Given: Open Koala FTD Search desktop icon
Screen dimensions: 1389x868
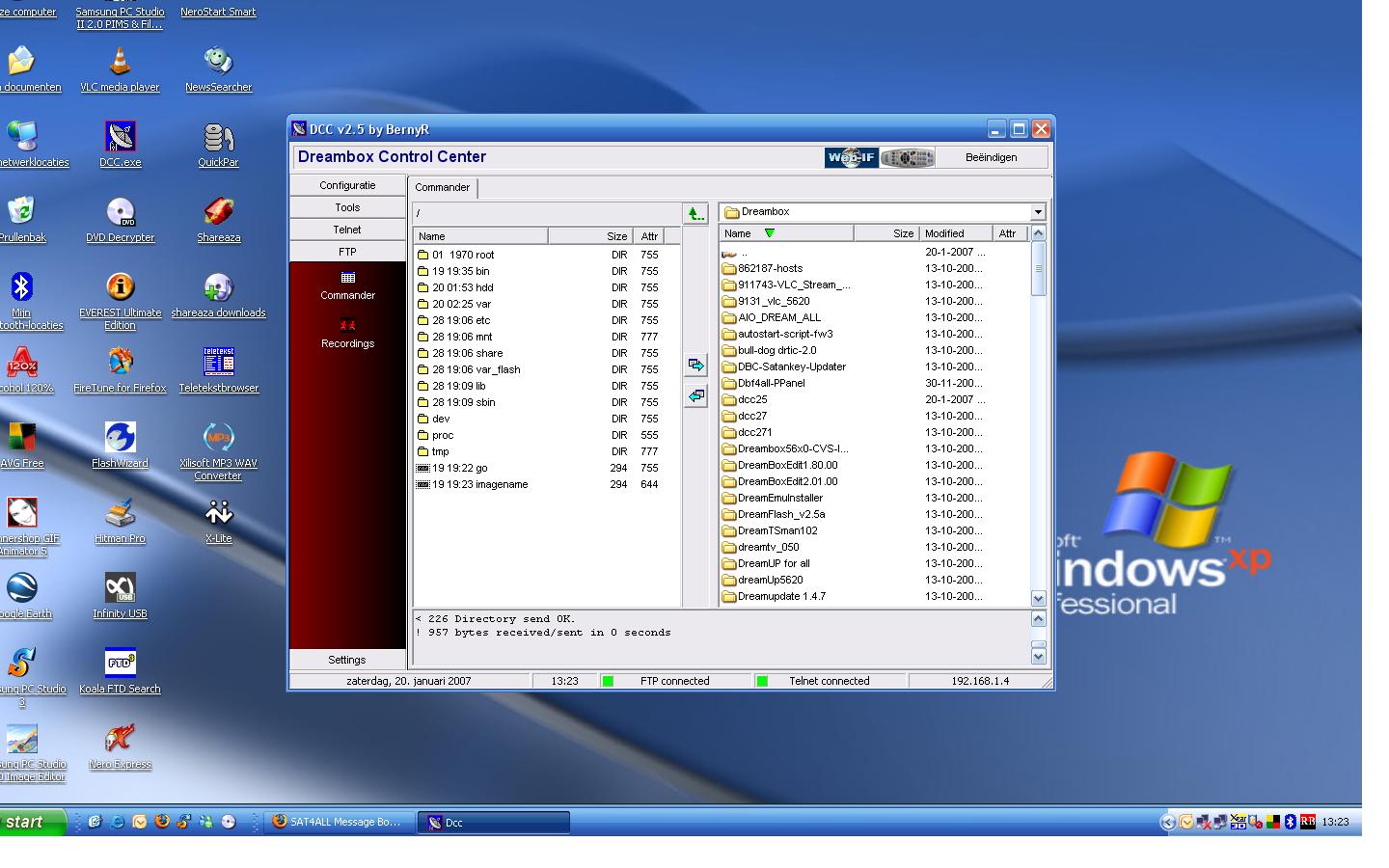Looking at the screenshot, I should tap(120, 671).
